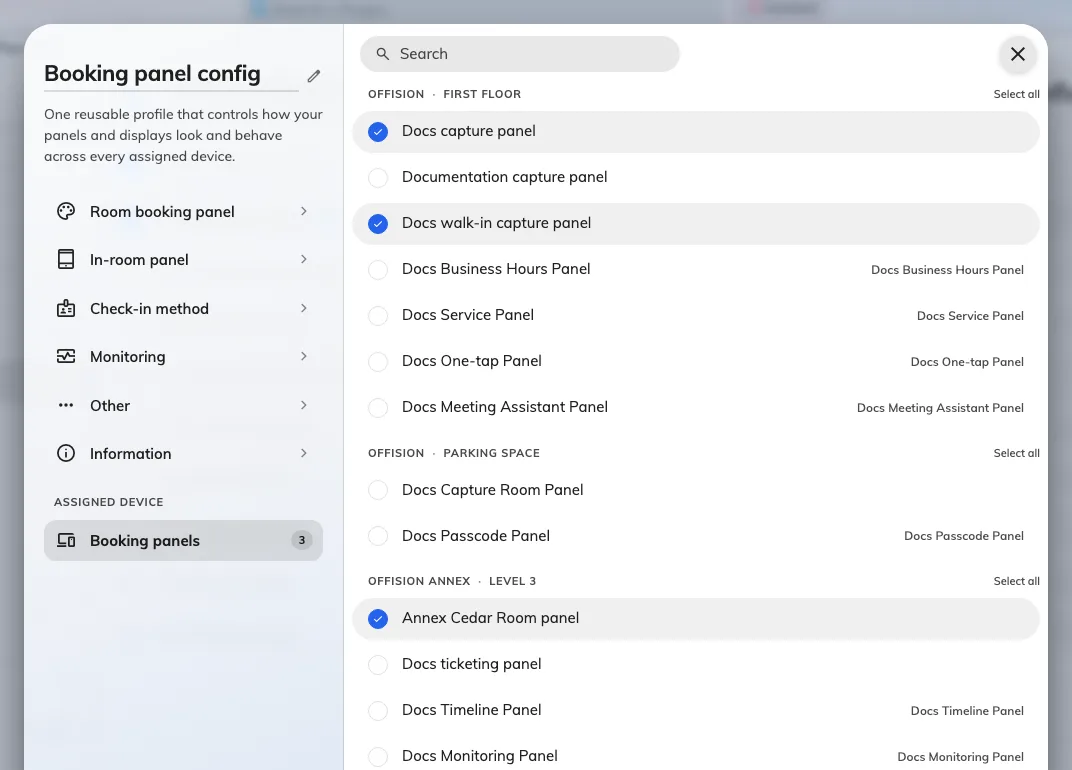This screenshot has width=1072, height=770.
Task: Check the Documentation capture panel checkbox
Action: click(378, 178)
